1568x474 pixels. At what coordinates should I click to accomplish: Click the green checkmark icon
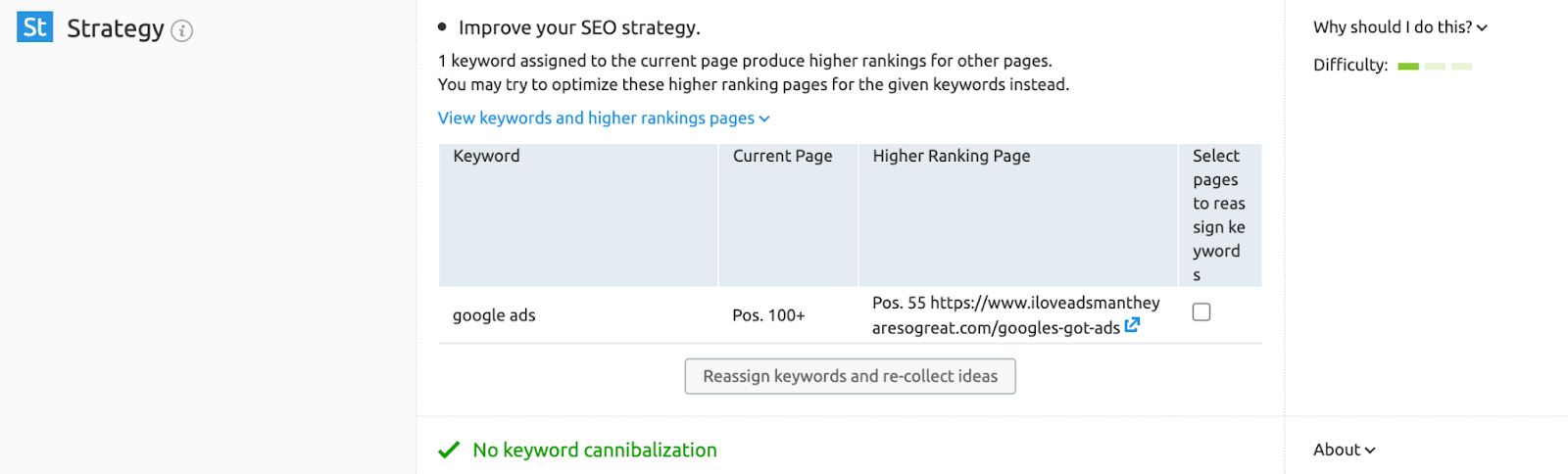[449, 450]
